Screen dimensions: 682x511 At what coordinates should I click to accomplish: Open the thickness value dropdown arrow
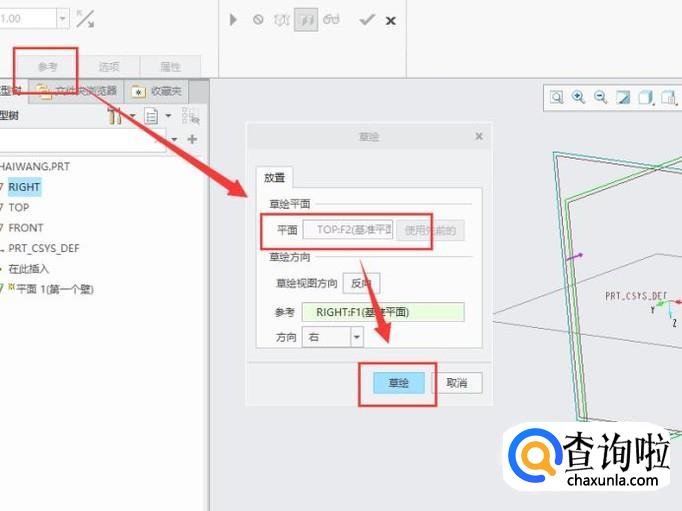[63, 19]
